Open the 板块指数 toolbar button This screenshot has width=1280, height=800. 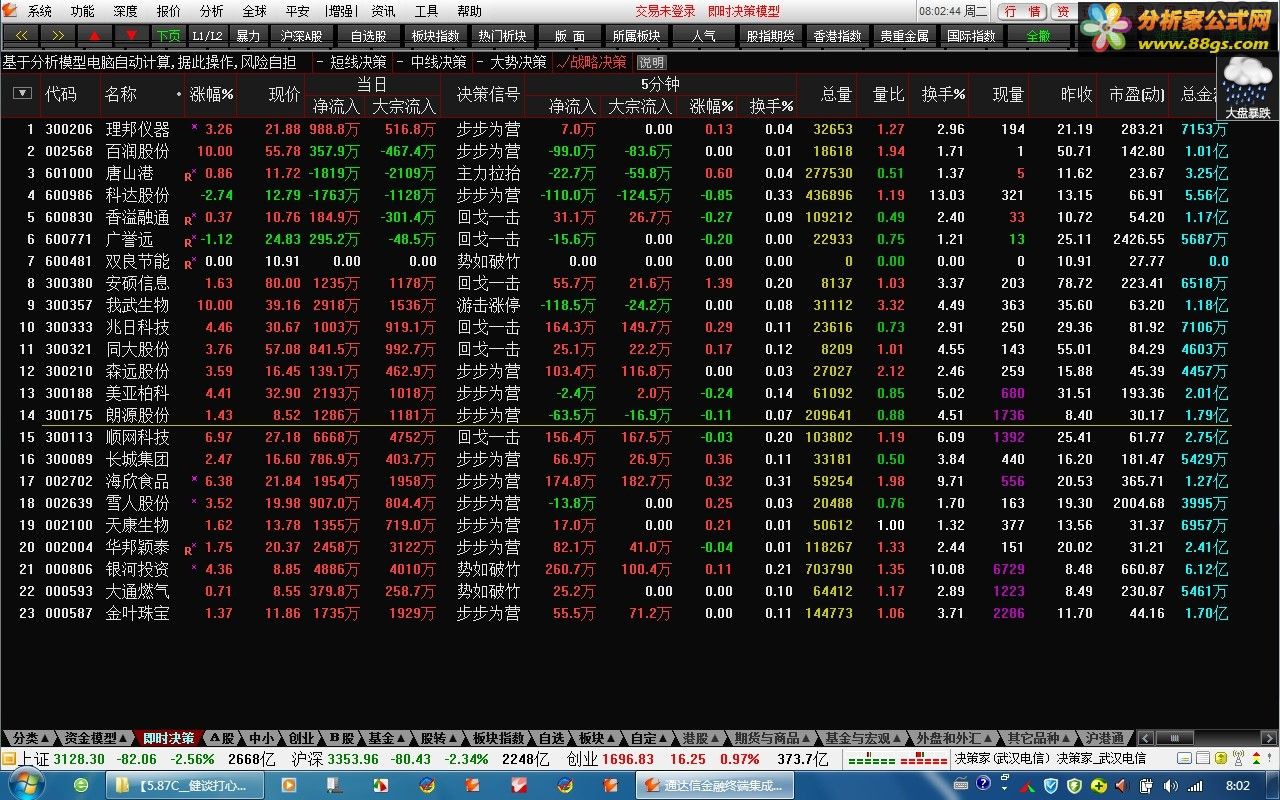point(436,35)
